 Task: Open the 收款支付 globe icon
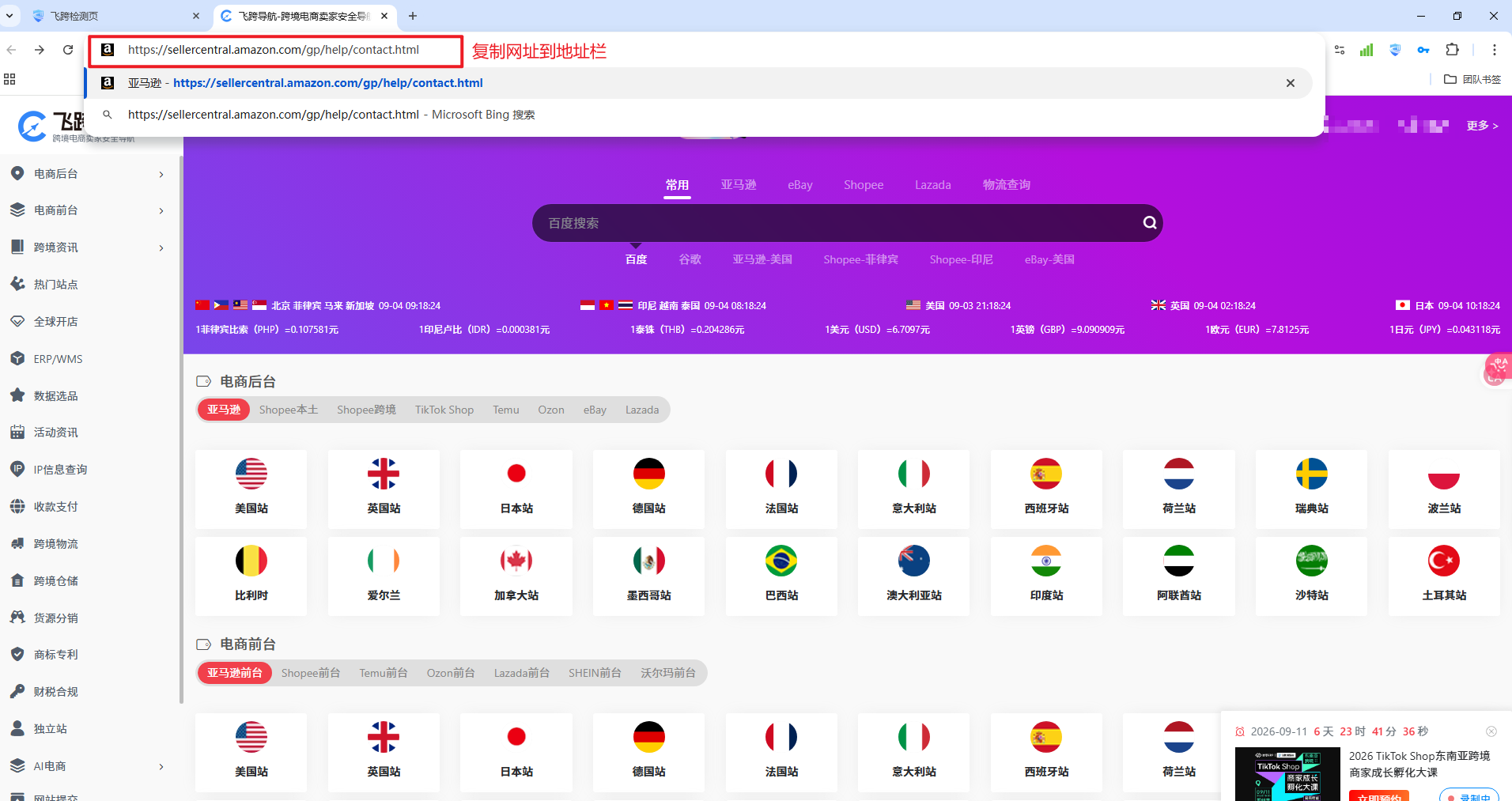click(17, 506)
